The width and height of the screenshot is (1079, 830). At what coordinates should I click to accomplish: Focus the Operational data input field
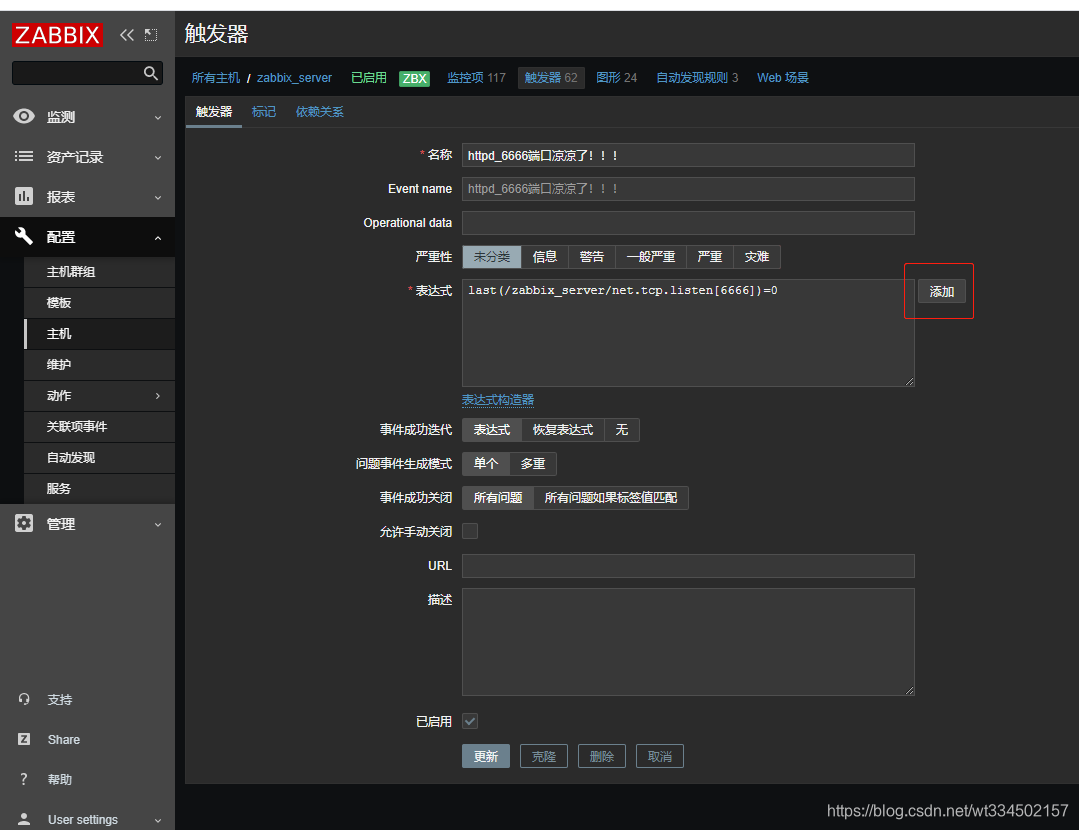coord(688,223)
